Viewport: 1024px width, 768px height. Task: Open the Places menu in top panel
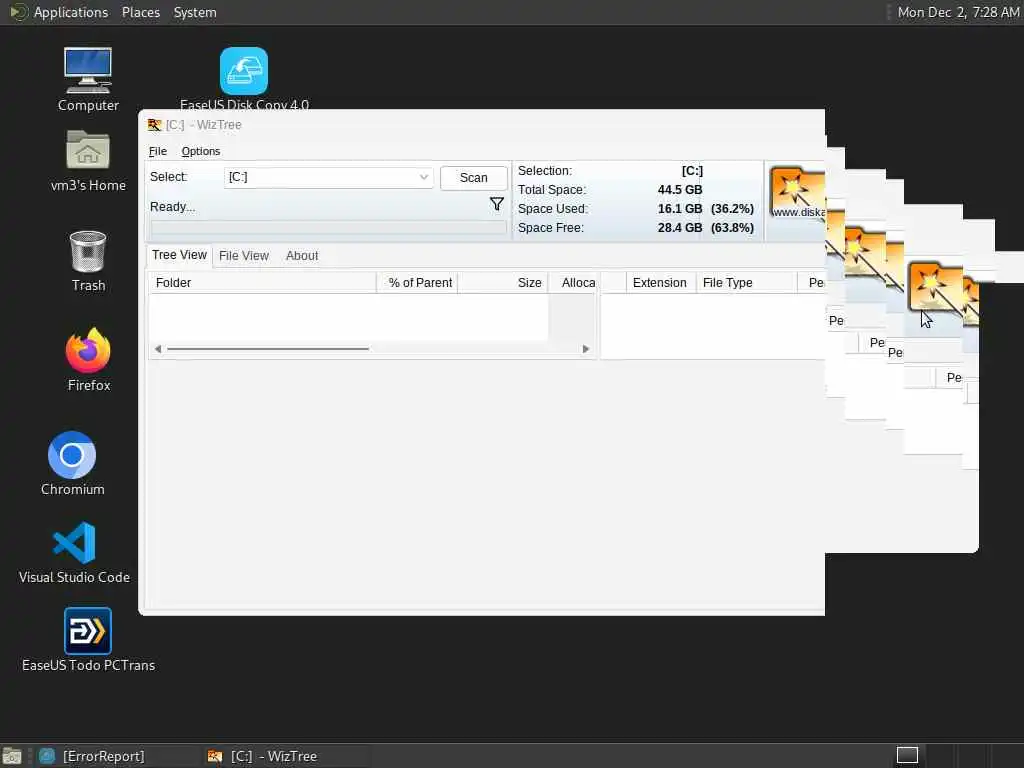point(141,12)
